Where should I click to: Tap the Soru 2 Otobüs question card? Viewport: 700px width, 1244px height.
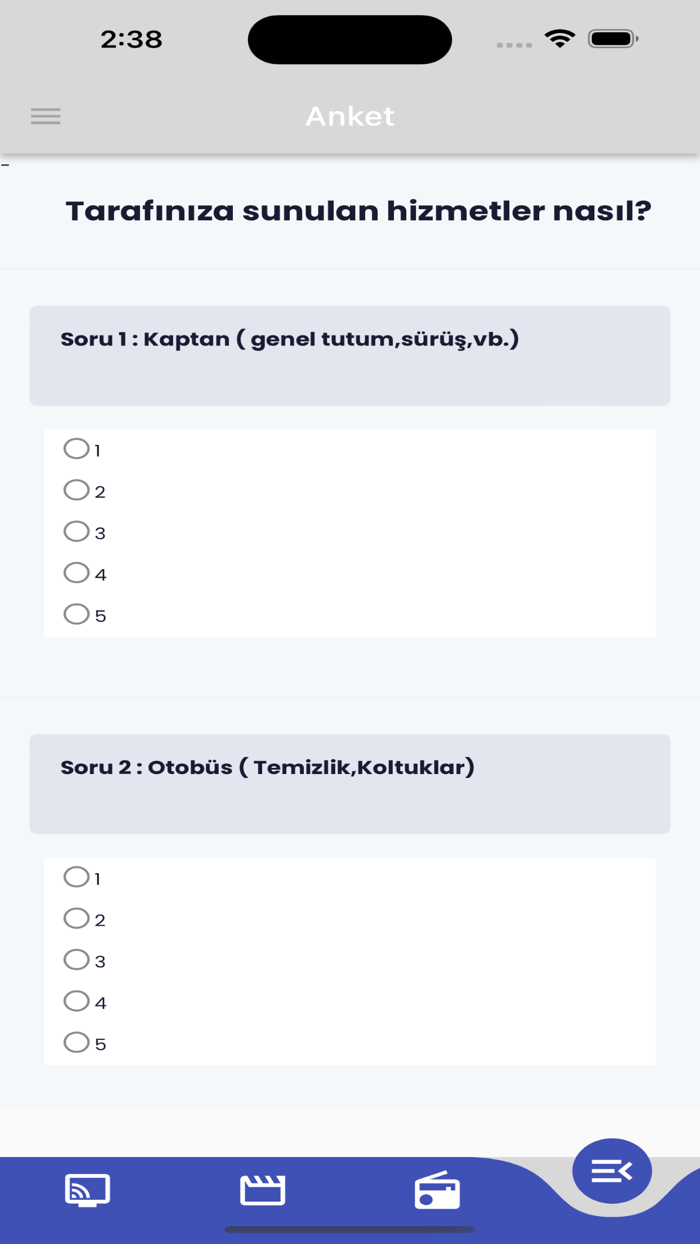(x=350, y=783)
